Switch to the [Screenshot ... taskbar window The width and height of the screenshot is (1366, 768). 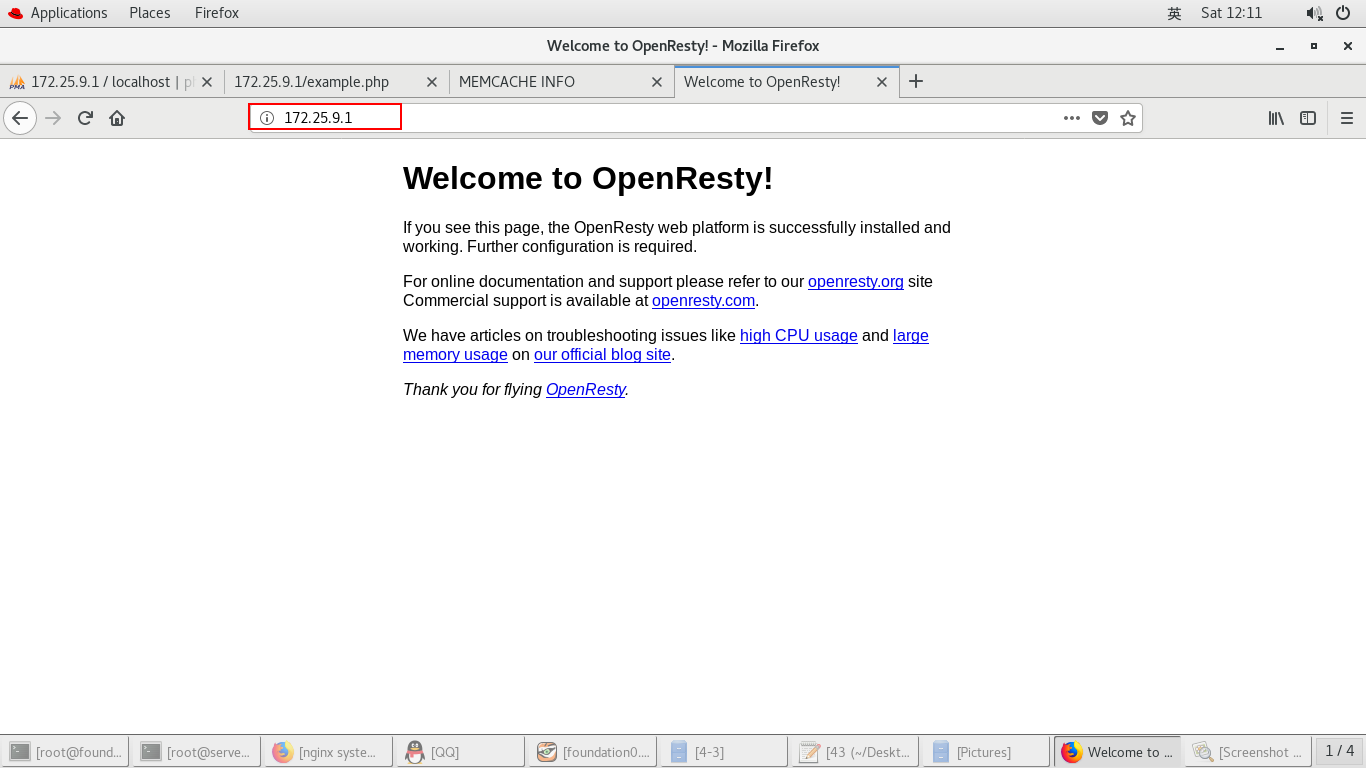click(x=1249, y=752)
